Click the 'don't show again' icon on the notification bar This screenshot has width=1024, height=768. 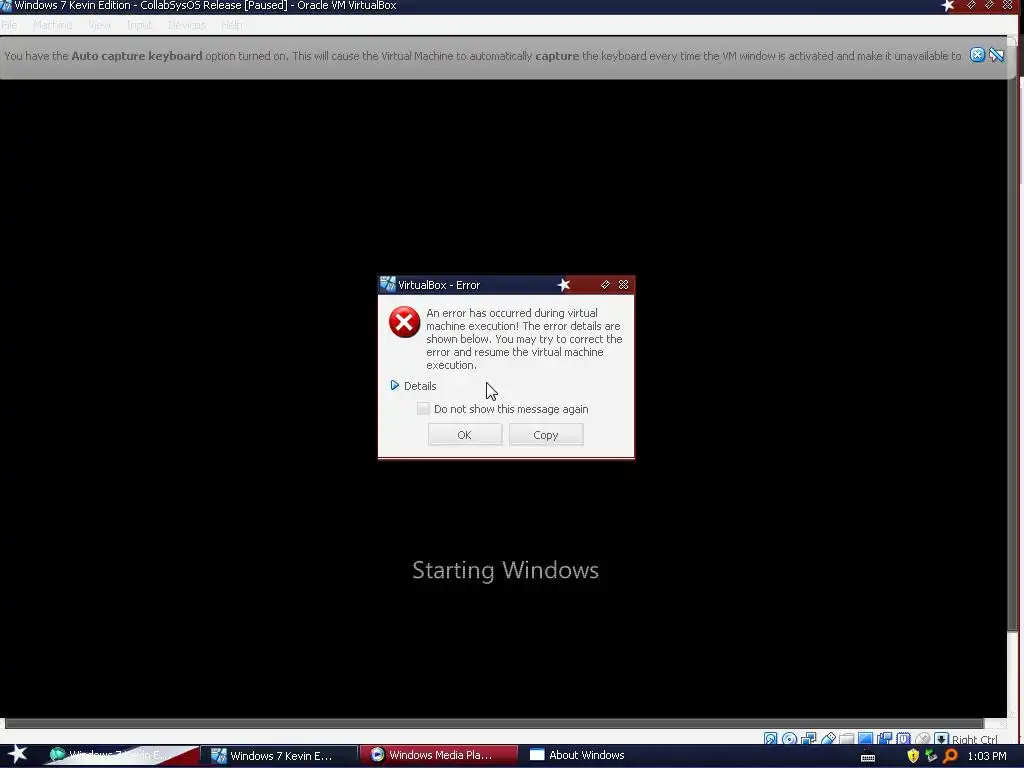pos(997,55)
